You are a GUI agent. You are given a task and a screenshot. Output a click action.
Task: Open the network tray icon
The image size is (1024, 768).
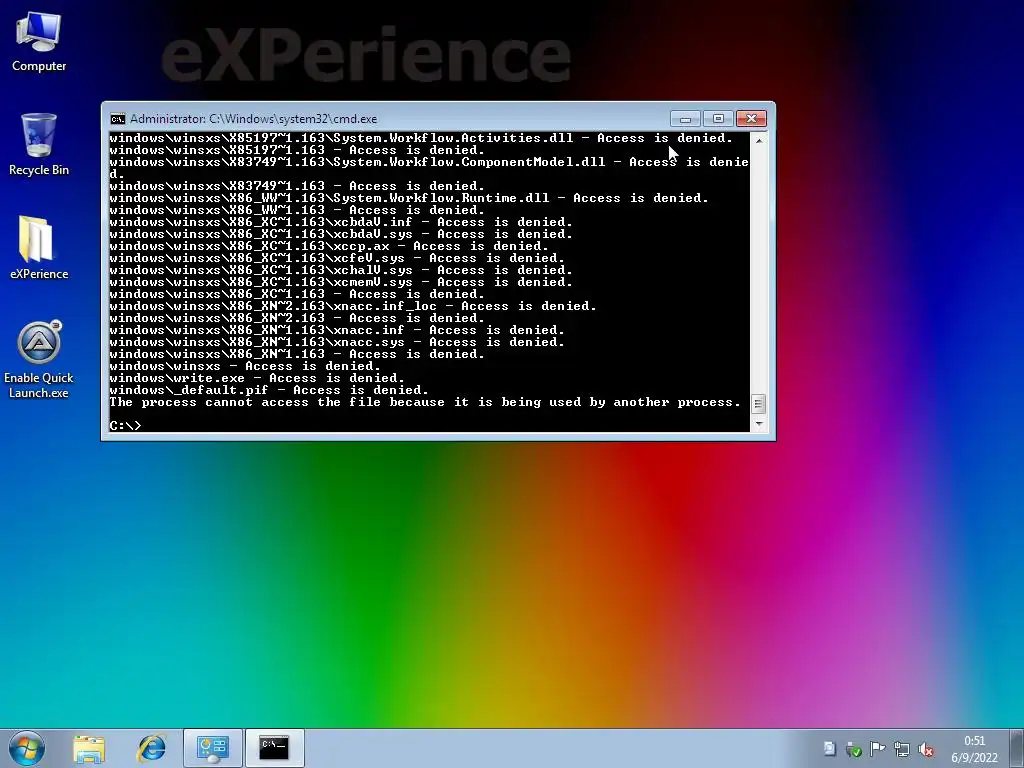point(902,749)
